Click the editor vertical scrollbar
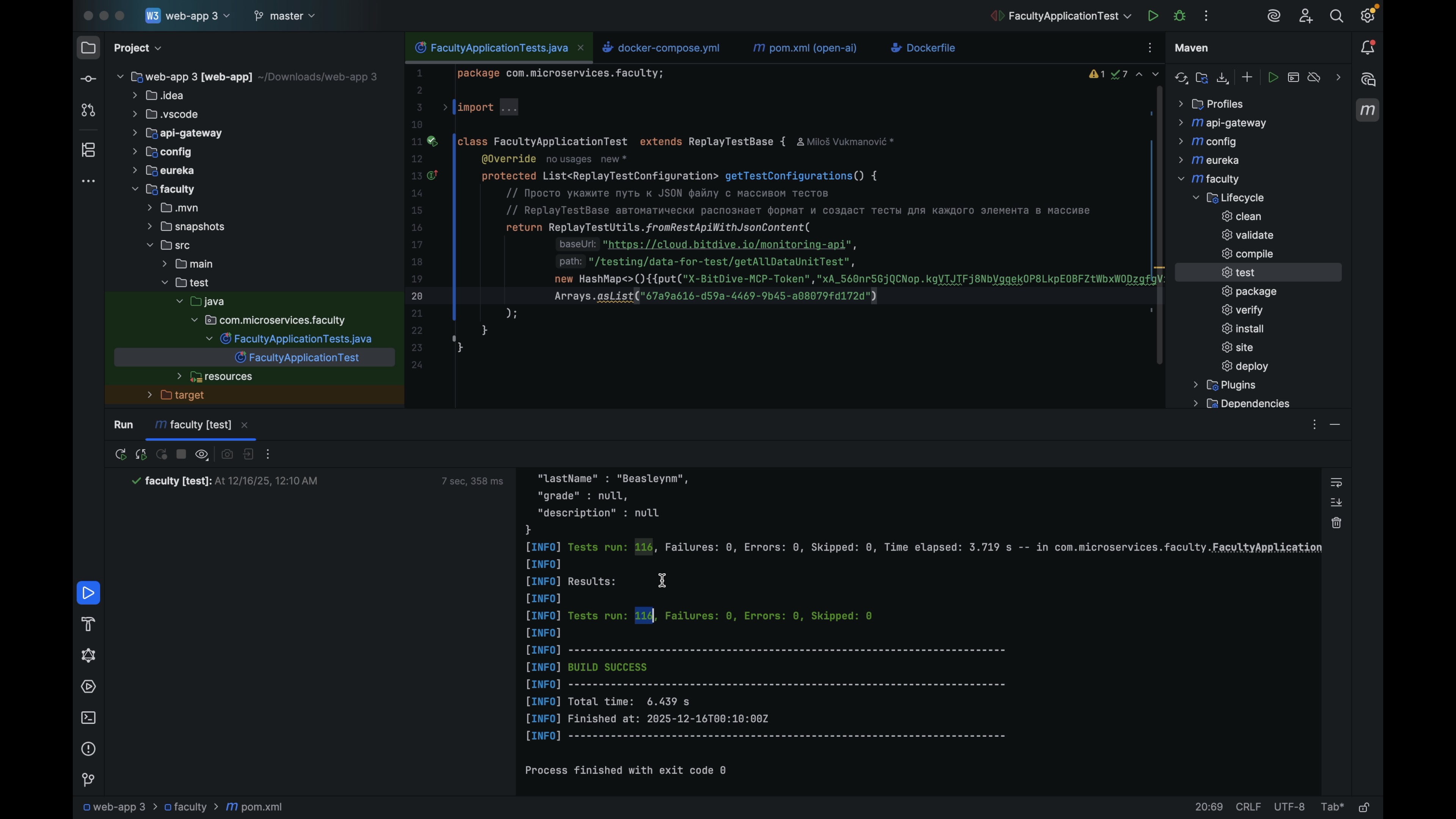The height and width of the screenshot is (819, 1456). pos(1160,225)
